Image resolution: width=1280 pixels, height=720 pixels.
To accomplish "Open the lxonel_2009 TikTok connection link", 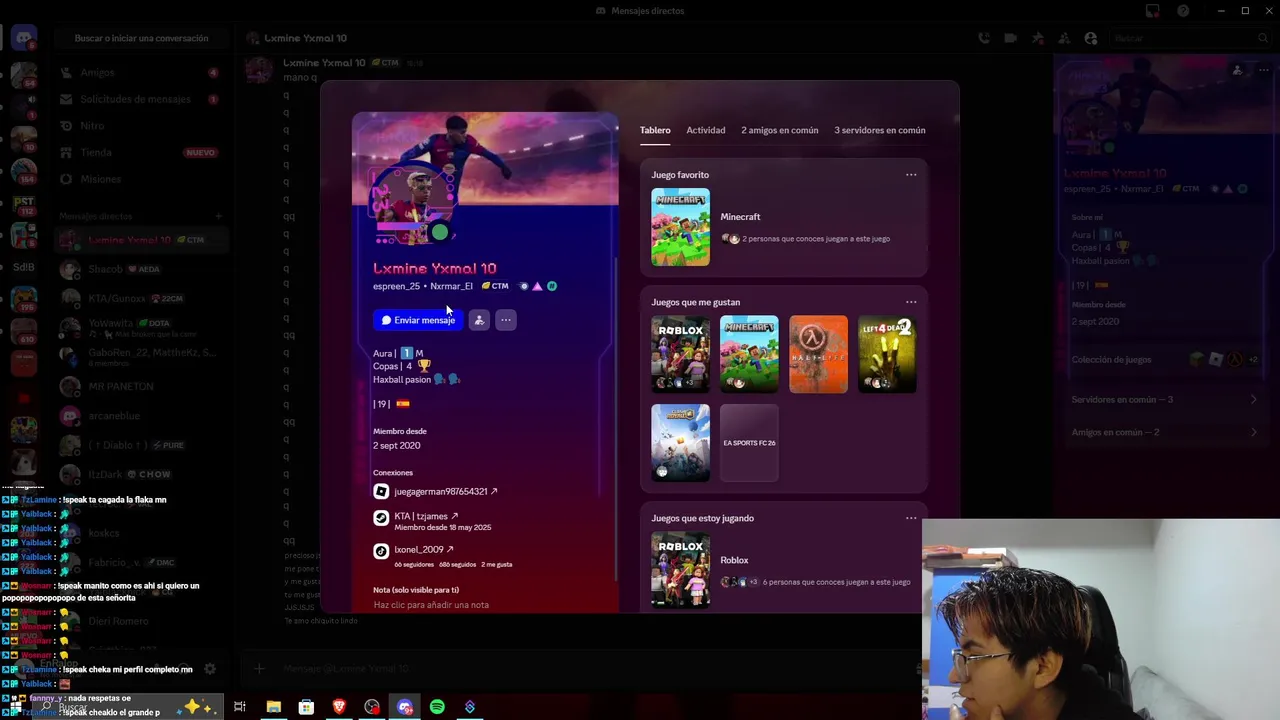I will click(x=424, y=549).
